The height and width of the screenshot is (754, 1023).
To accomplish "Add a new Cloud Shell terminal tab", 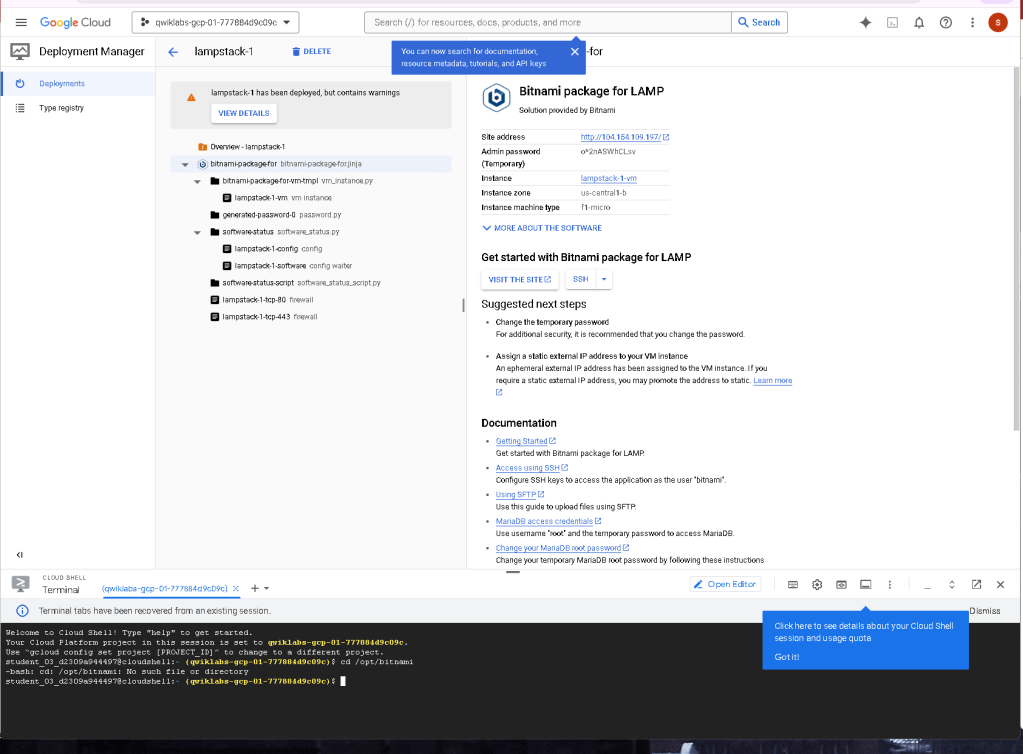I will click(x=254, y=588).
